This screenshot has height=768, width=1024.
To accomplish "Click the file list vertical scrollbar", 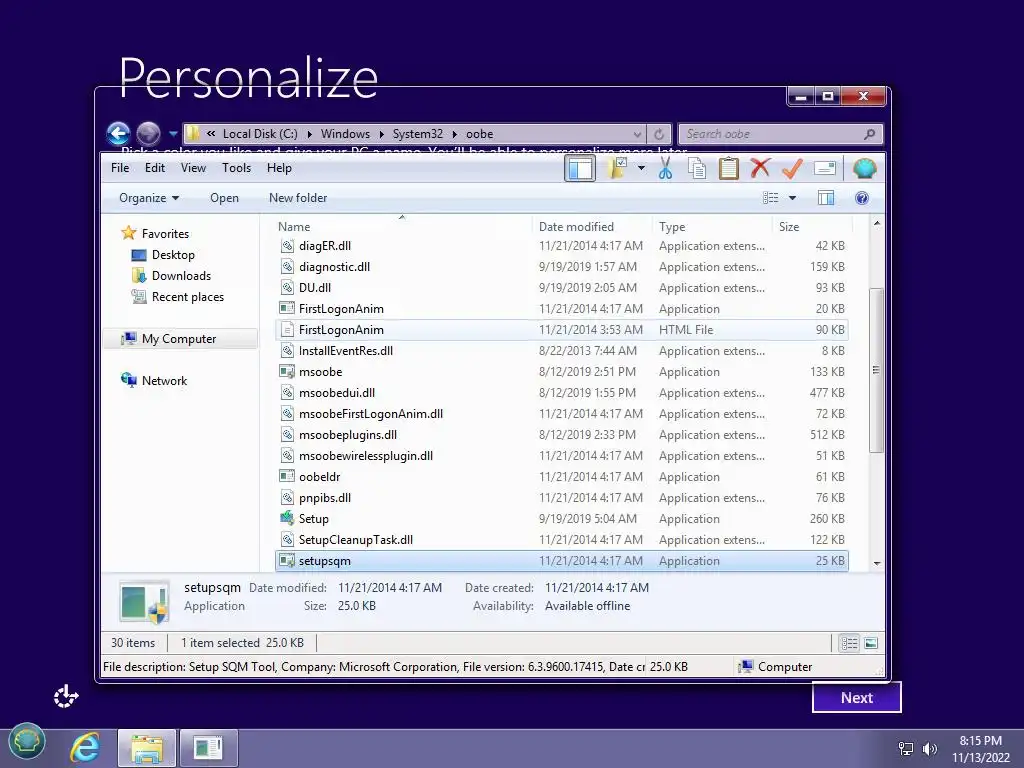I will point(876,370).
